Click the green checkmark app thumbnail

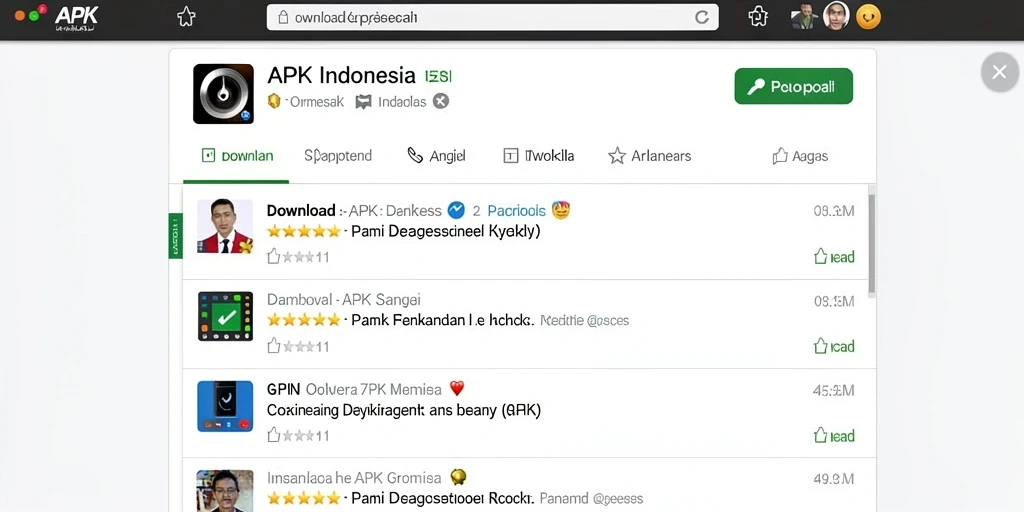coord(225,316)
